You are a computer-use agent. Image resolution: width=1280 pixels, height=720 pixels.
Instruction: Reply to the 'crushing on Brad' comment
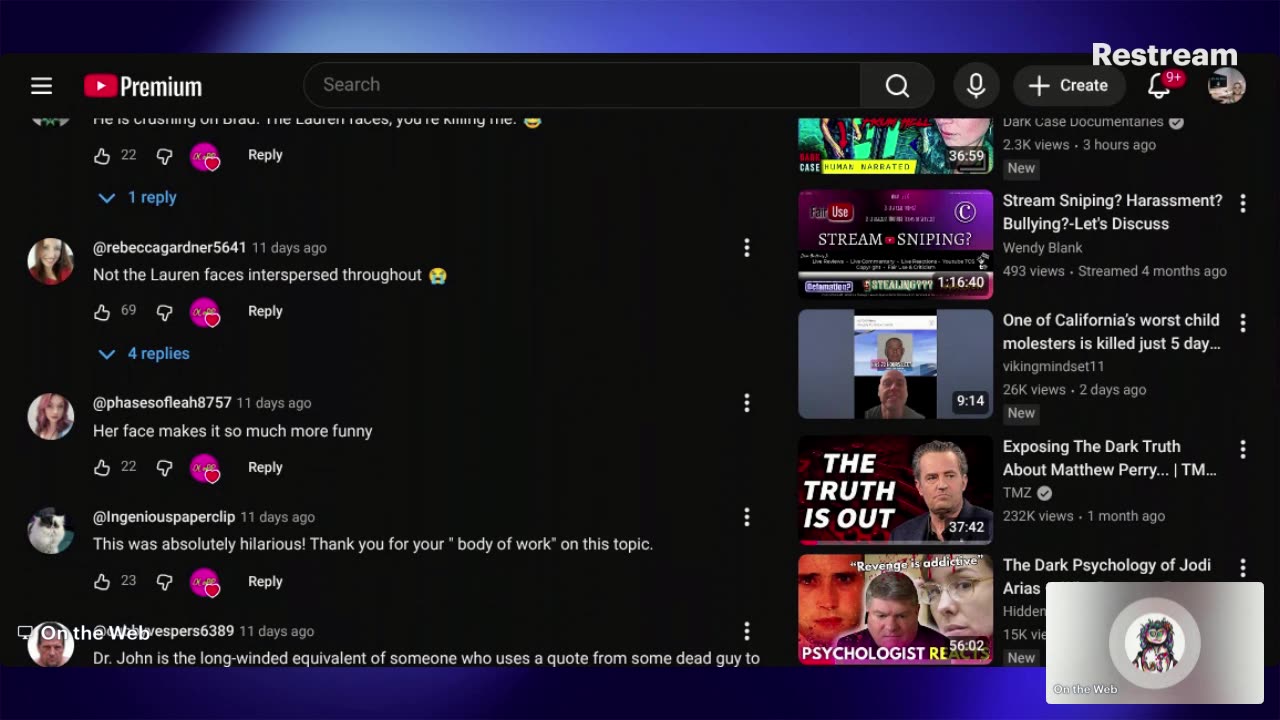coord(265,155)
